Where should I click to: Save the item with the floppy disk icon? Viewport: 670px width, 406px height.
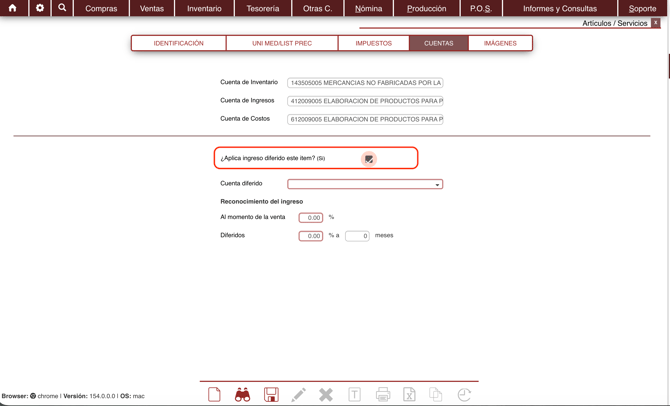click(271, 394)
